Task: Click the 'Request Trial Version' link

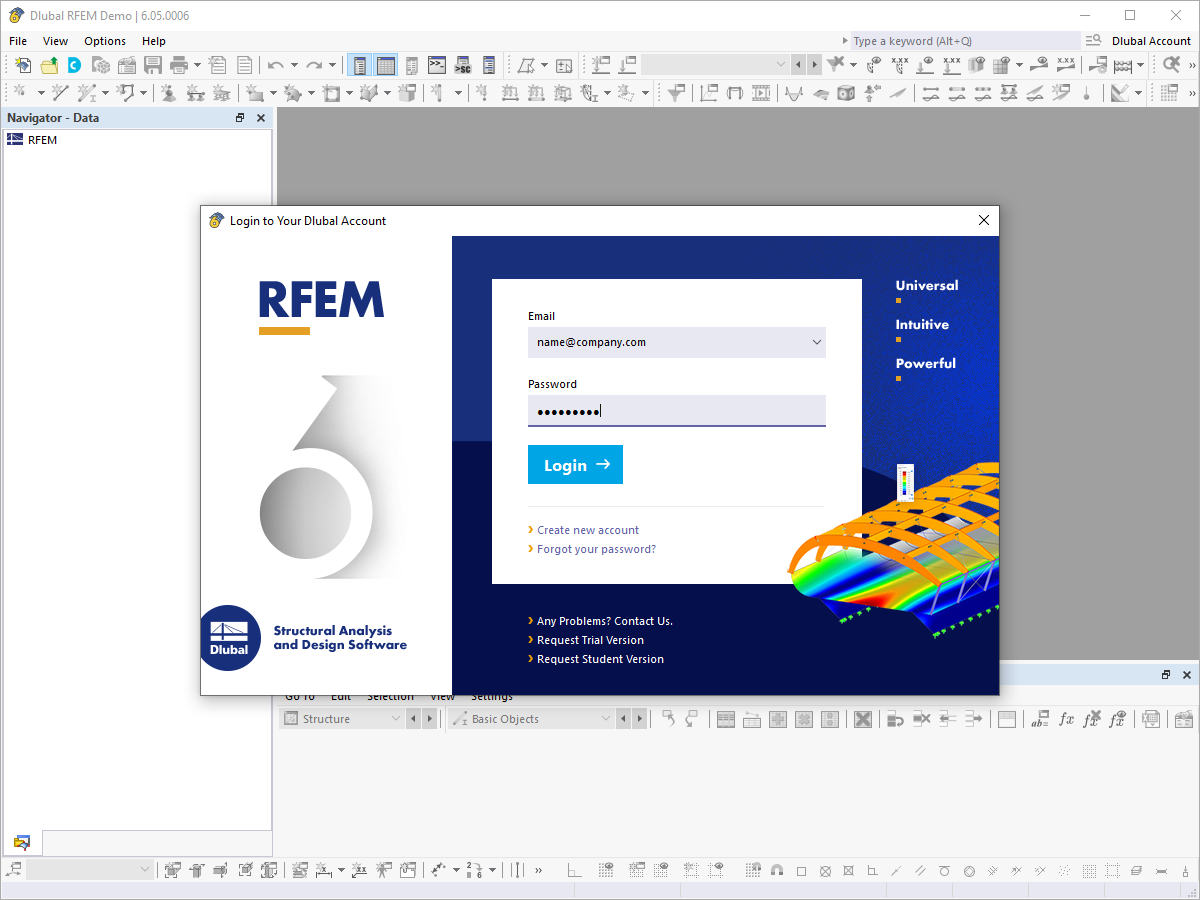Action: coord(590,640)
